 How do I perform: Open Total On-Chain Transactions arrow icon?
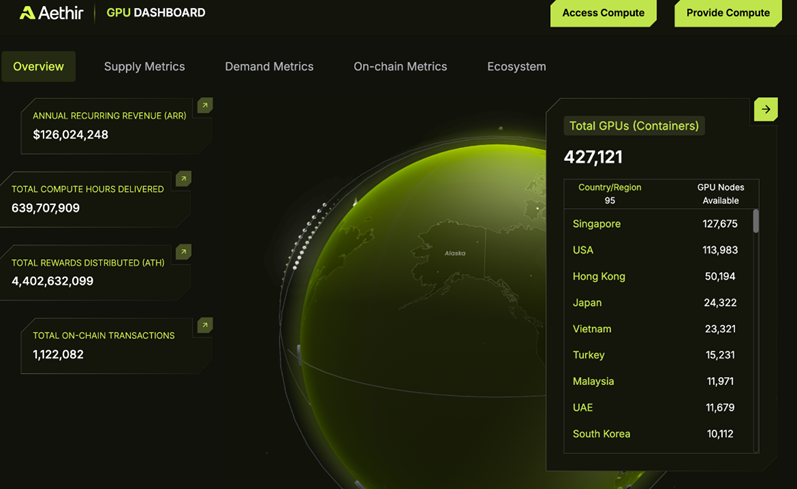[204, 325]
